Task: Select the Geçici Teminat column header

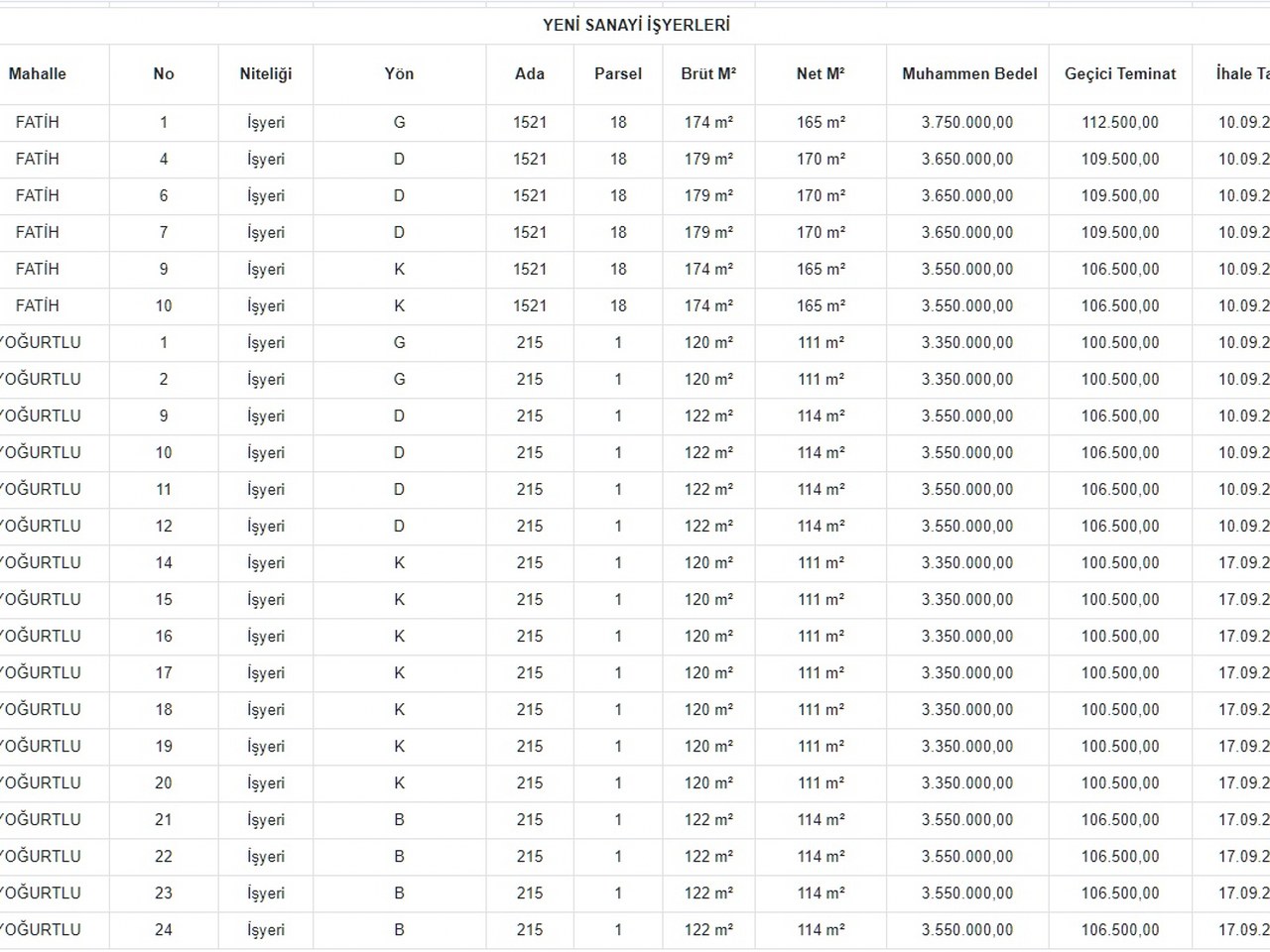Action: (x=1120, y=73)
